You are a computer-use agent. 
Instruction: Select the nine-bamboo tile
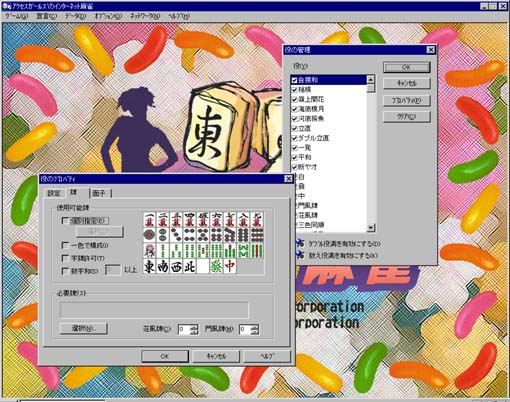pos(257,251)
